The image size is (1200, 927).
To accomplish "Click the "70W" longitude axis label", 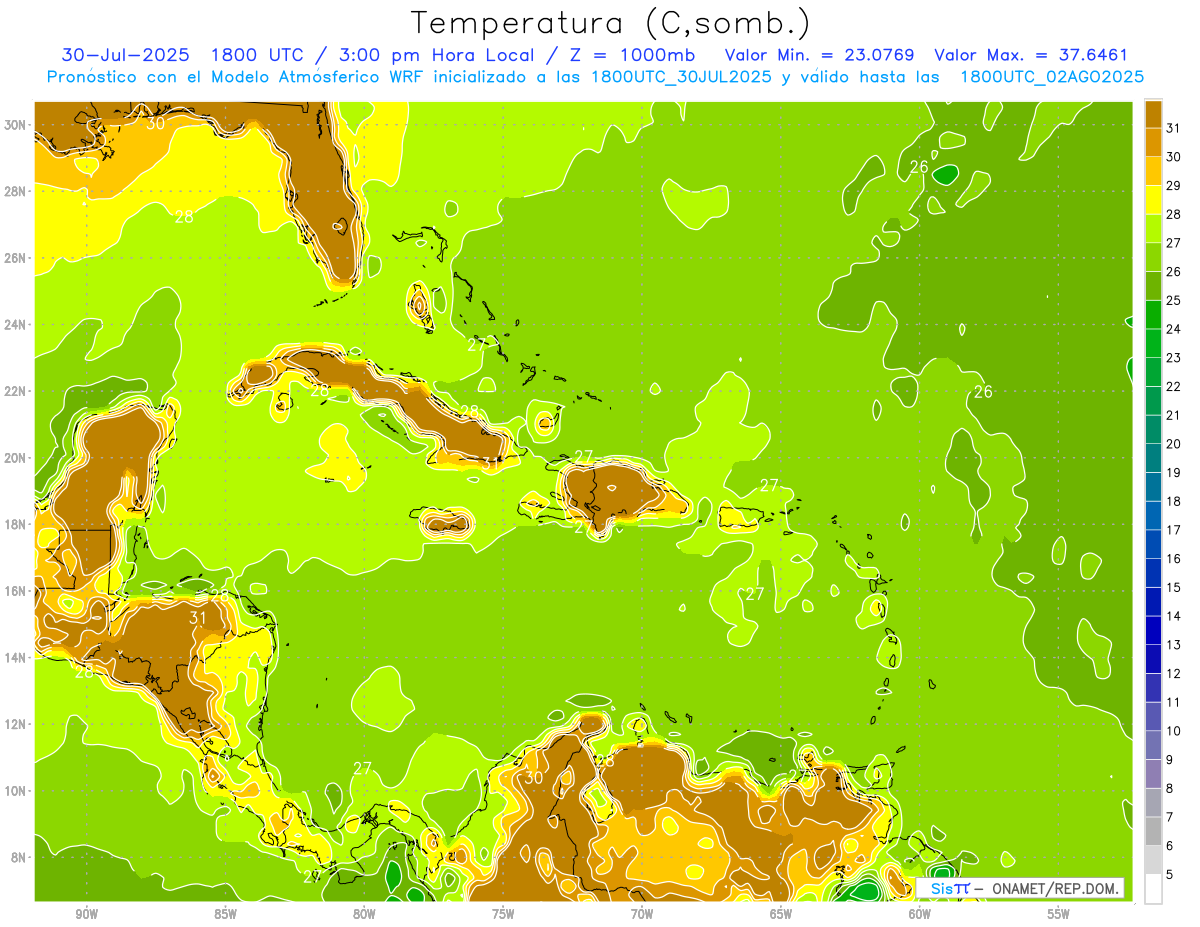I will 641,914.
